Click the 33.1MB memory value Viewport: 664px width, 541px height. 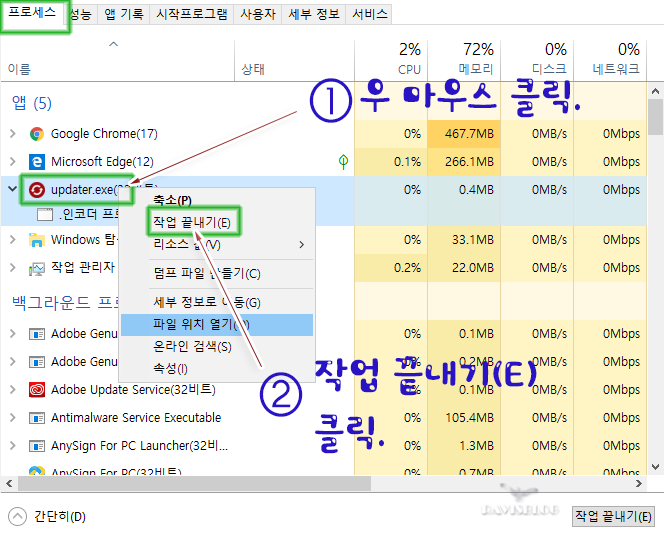pyautogui.click(x=473, y=240)
